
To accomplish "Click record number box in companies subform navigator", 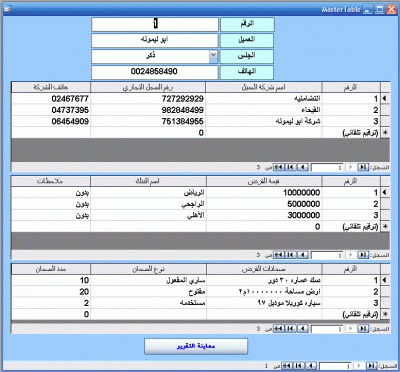I will tap(327, 167).
